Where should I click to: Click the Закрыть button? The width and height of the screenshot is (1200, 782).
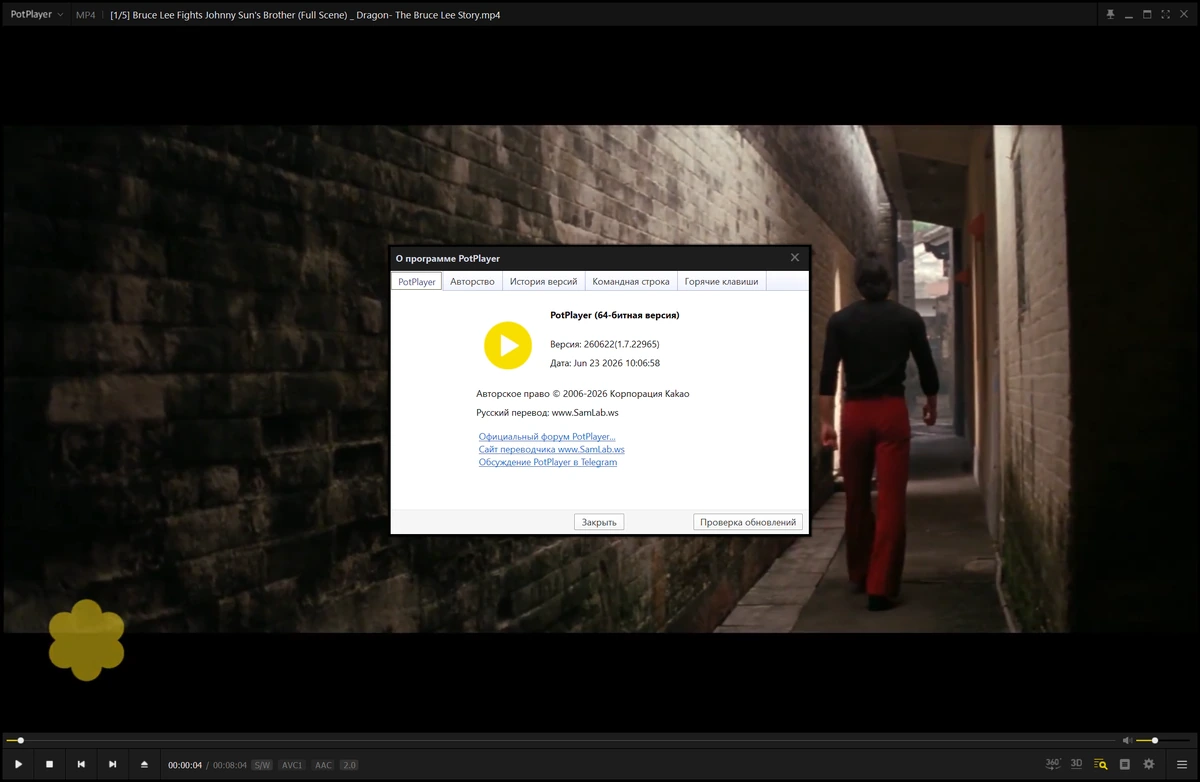pos(599,522)
